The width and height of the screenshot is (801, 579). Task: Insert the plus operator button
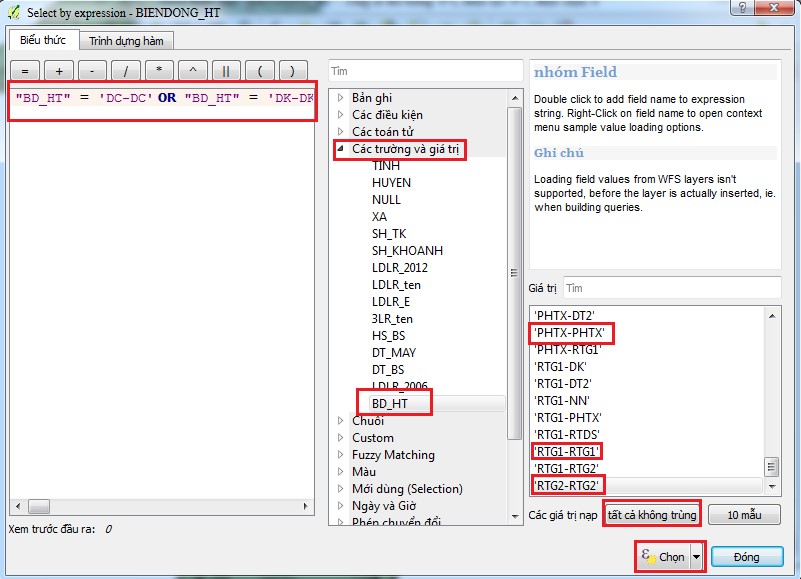point(59,71)
